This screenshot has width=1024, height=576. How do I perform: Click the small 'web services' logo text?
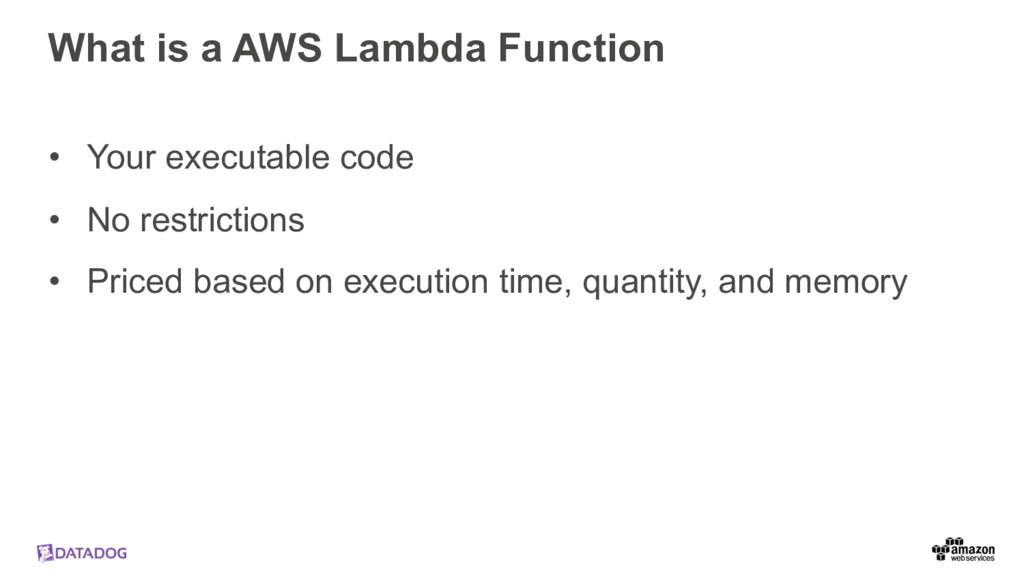[972, 559]
